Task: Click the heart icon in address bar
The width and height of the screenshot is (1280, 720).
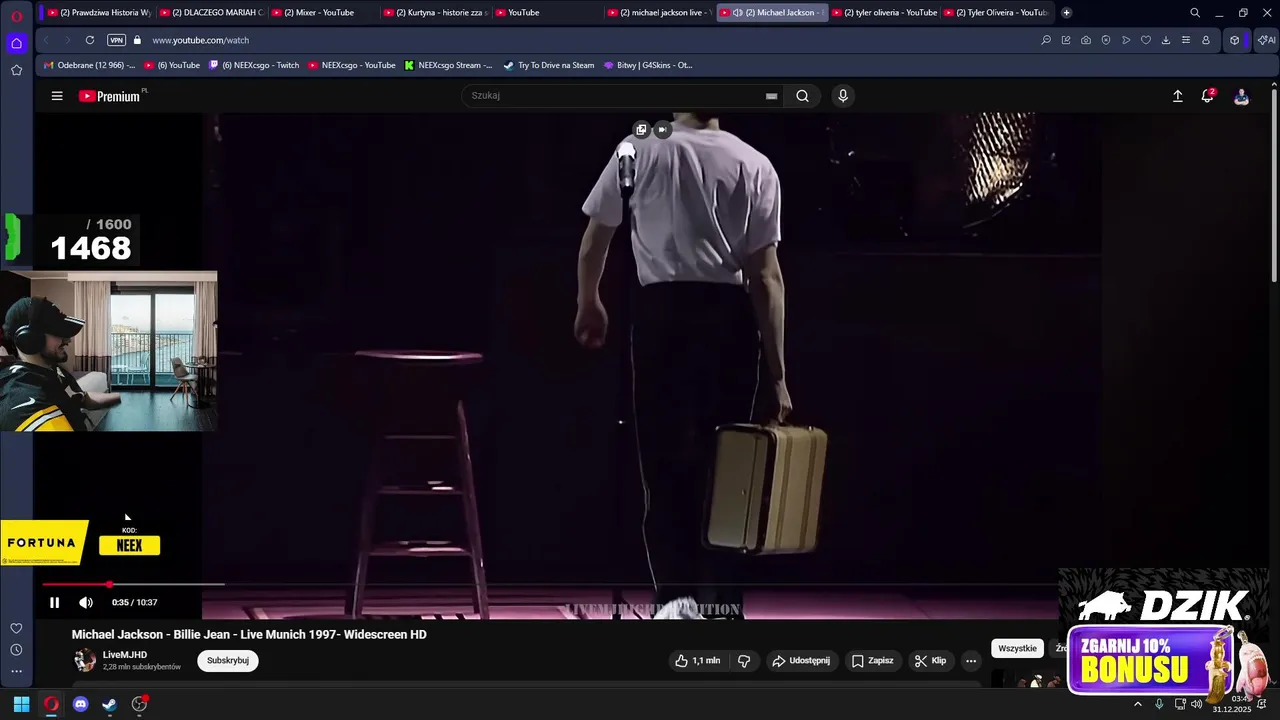Action: point(1146,40)
